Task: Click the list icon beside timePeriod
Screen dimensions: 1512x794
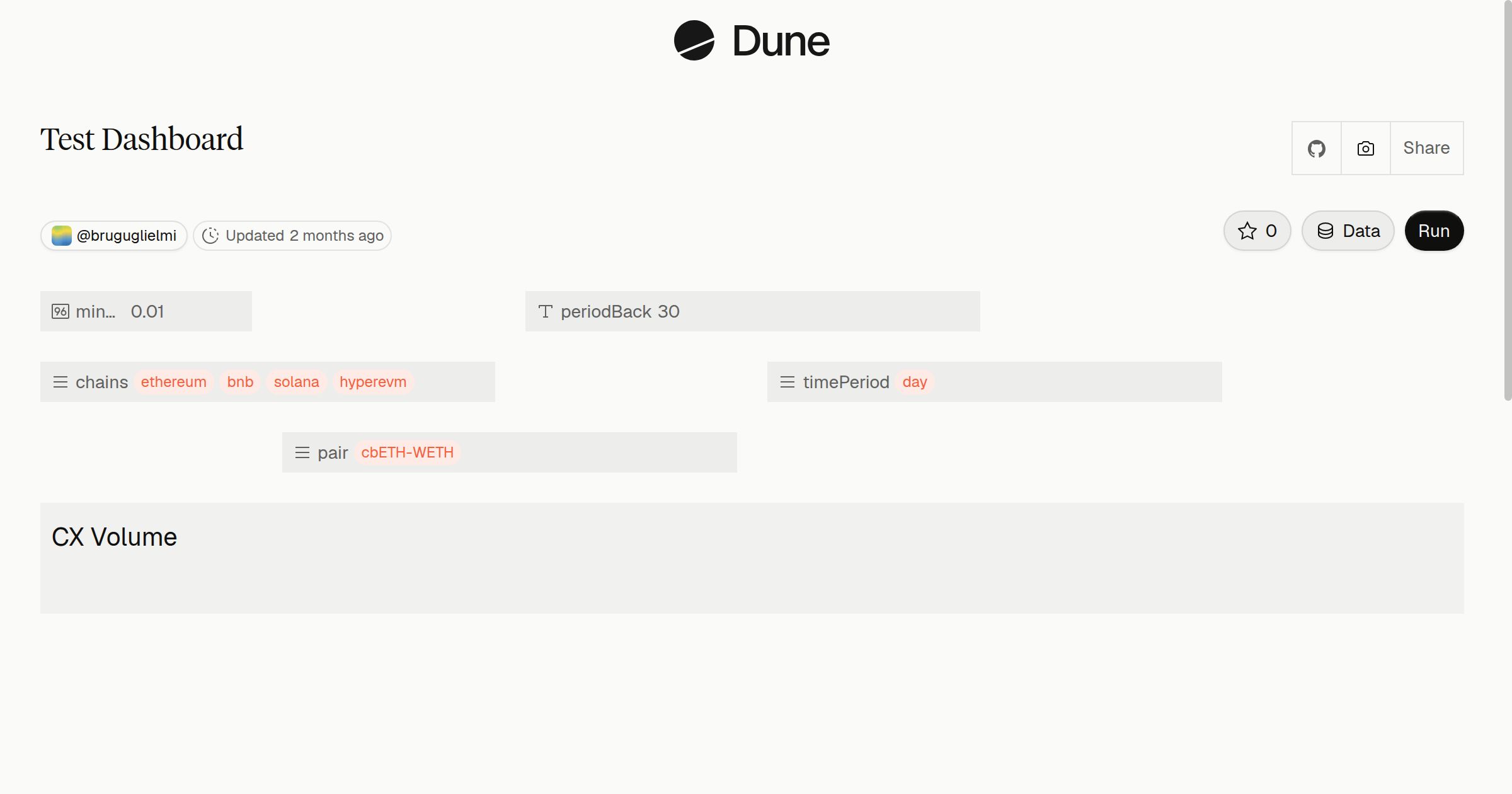Action: tap(787, 382)
